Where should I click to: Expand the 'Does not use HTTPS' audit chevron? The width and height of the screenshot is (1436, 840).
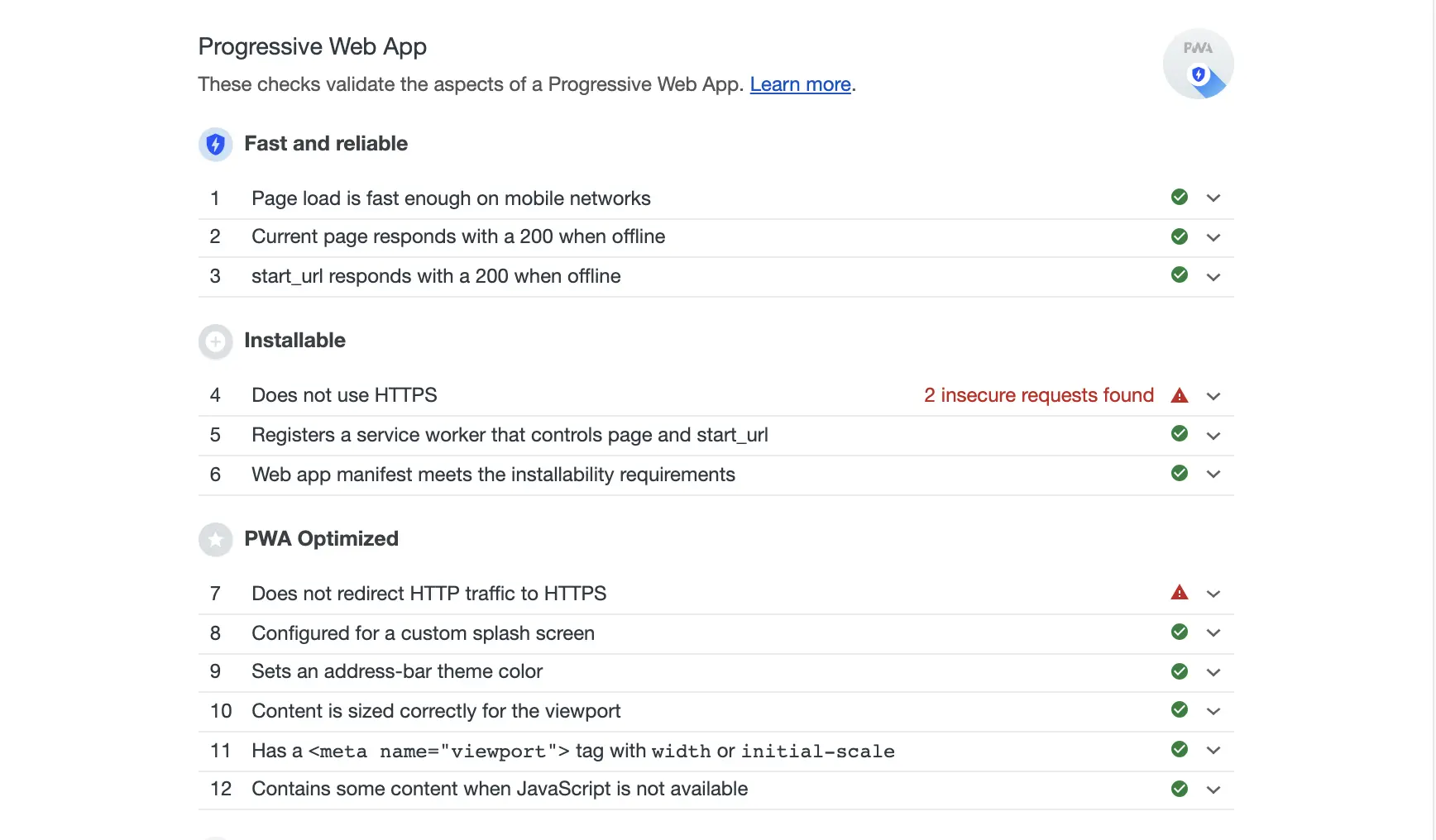tap(1213, 396)
